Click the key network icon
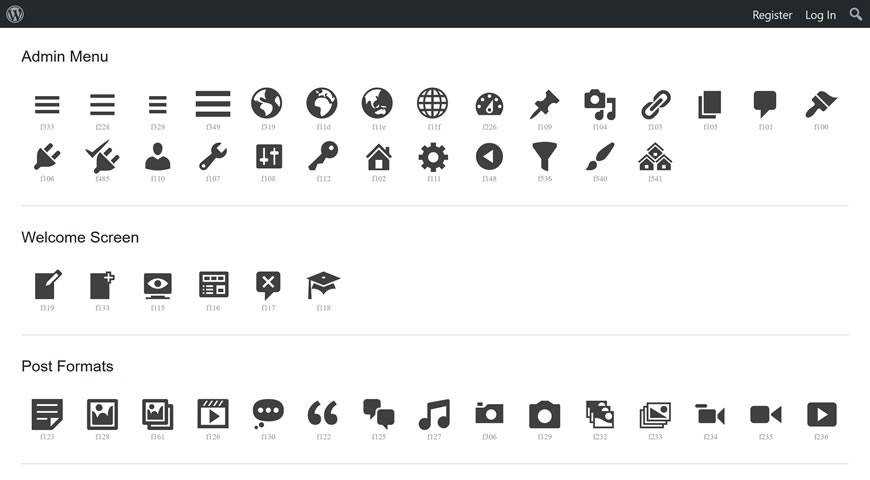This screenshot has width=870, height=480. point(323,156)
